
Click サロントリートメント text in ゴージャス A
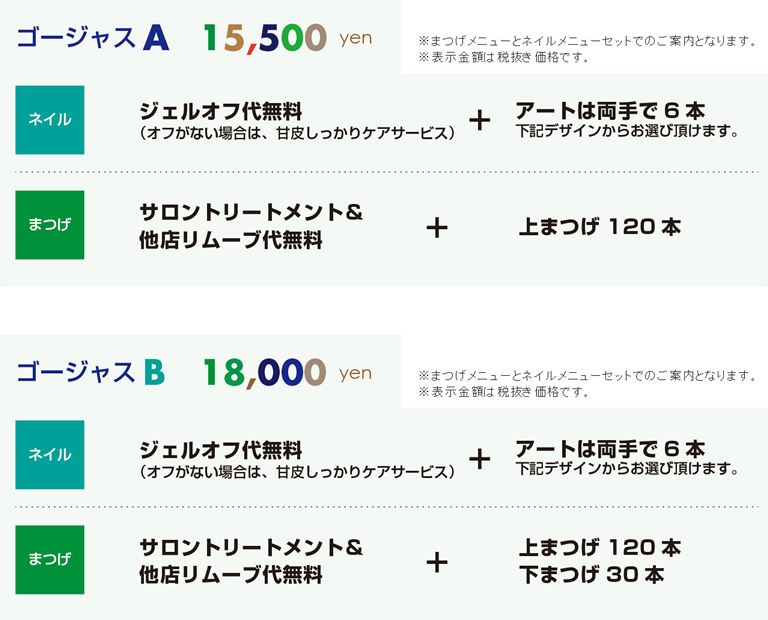(x=250, y=213)
